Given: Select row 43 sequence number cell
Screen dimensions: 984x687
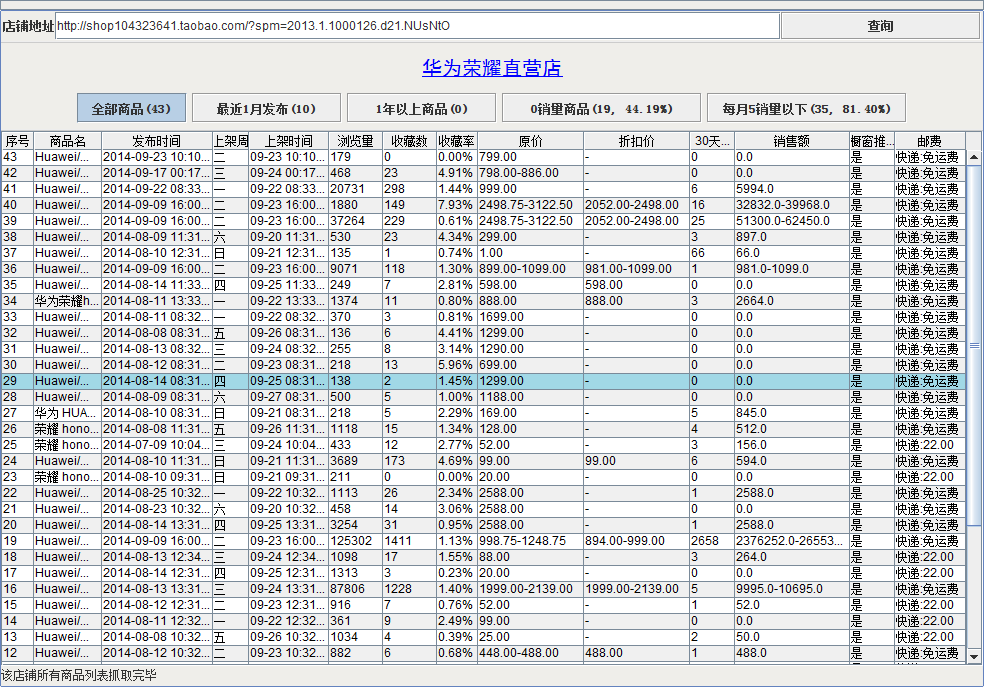Looking at the screenshot, I should tap(17, 157).
